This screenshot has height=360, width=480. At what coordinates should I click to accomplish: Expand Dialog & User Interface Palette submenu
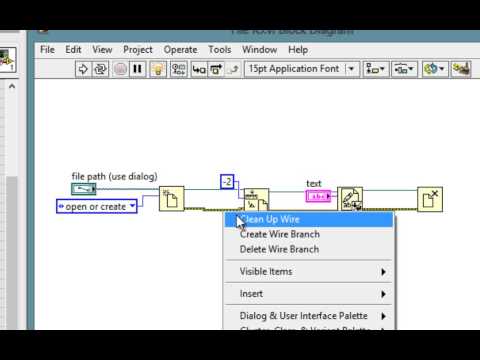309,316
